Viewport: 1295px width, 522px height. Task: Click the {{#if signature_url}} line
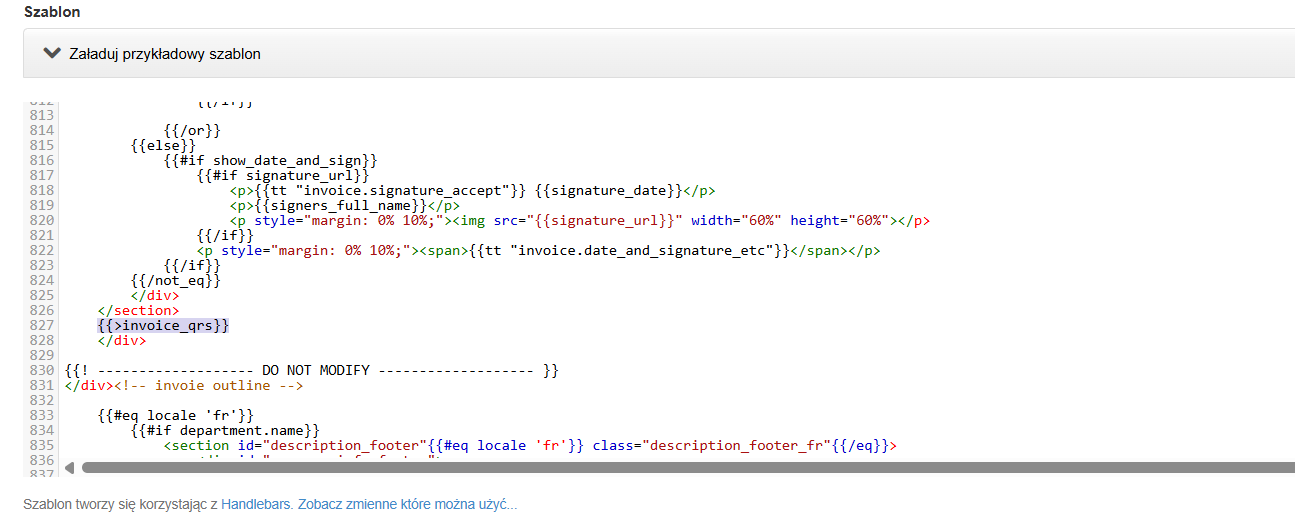click(283, 175)
